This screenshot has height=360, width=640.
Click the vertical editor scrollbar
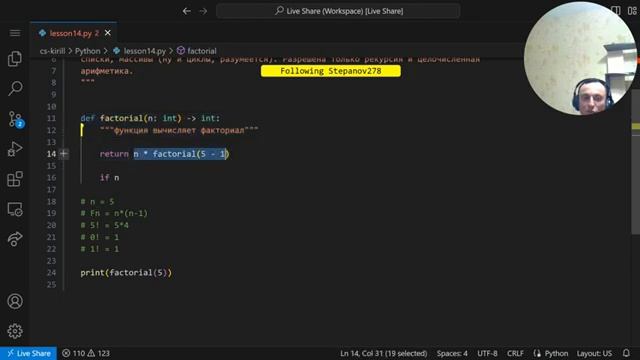636,163
